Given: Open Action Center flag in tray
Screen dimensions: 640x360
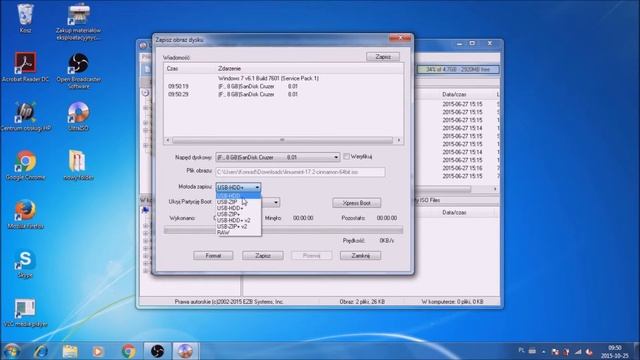Looking at the screenshot, I should tap(555, 351).
